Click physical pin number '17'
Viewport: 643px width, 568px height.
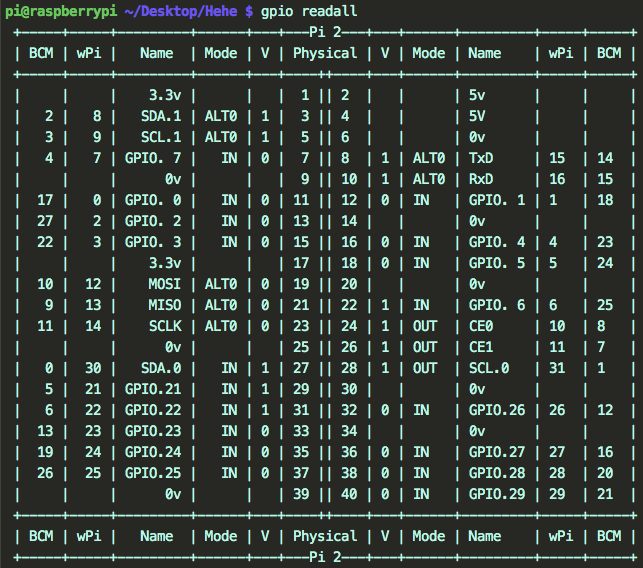(301, 263)
